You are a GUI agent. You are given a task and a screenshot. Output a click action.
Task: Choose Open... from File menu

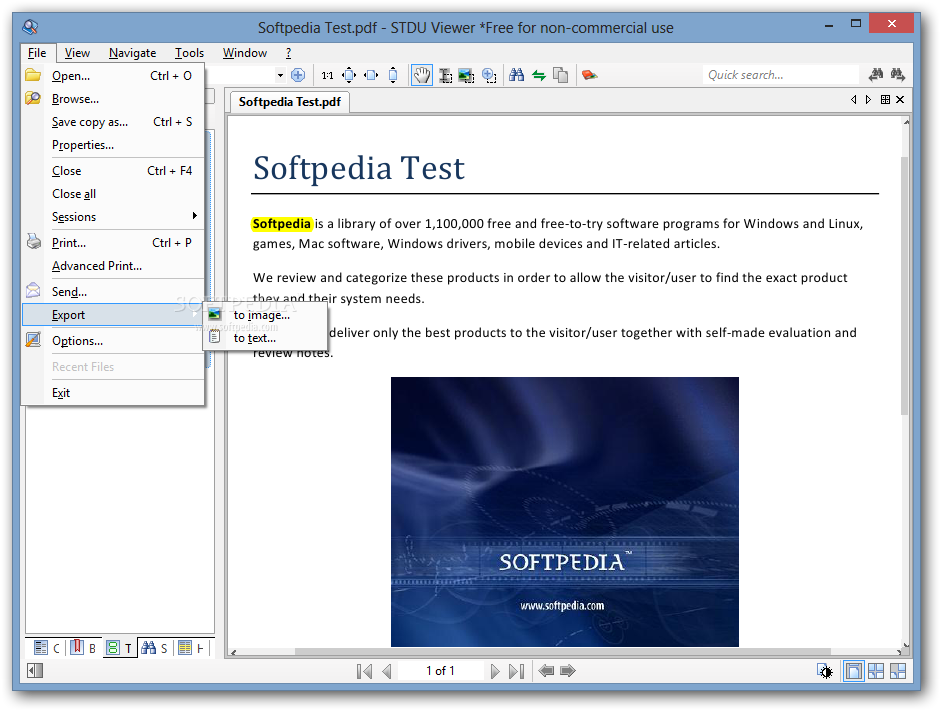[x=113, y=76]
